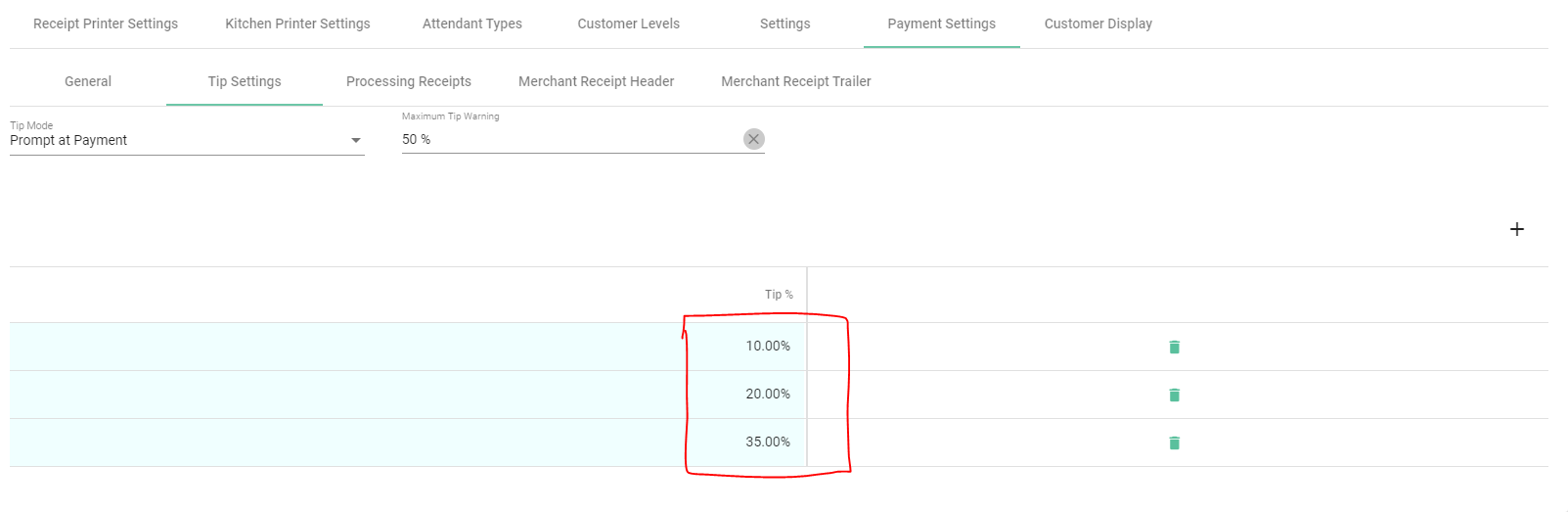Open the Kitchen Printer Settings tab
Screen dimensions: 1568x512
tap(297, 23)
